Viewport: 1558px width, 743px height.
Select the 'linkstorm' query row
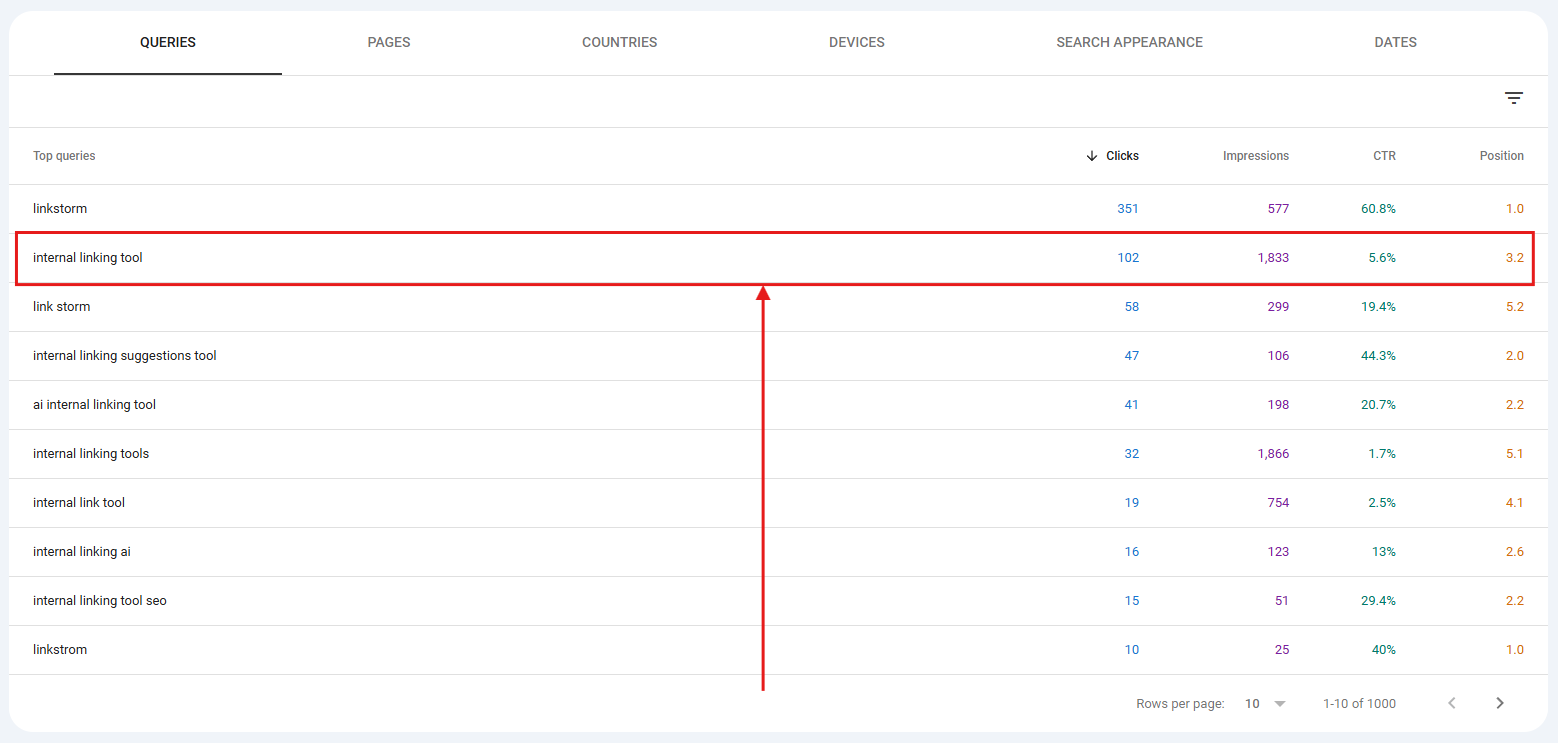779,209
